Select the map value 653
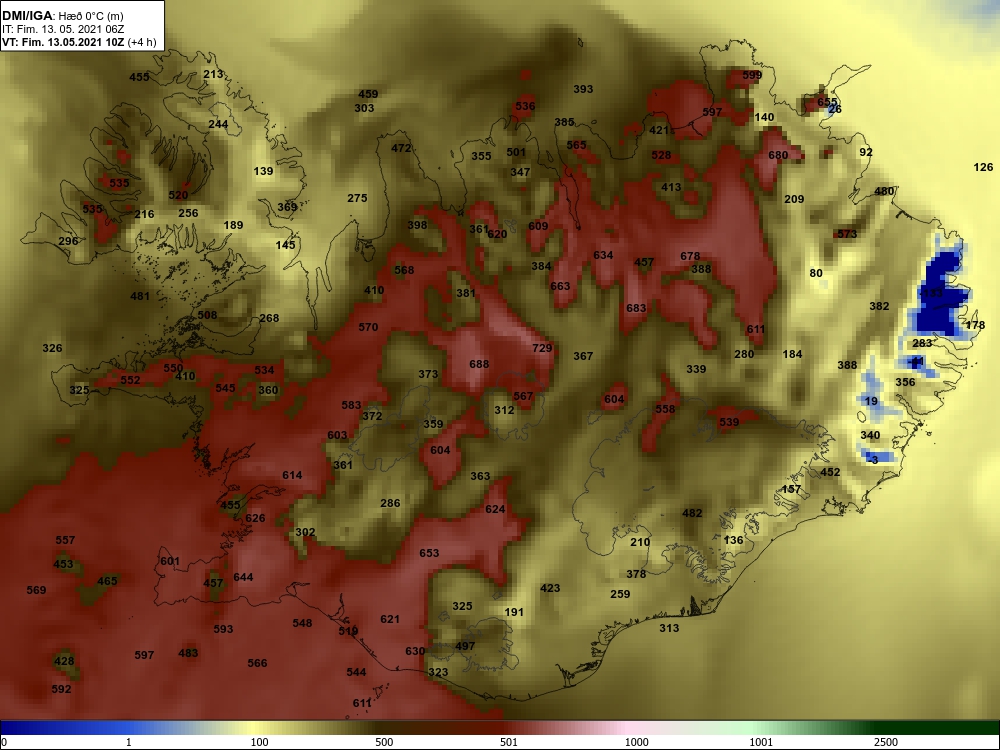 pos(429,553)
